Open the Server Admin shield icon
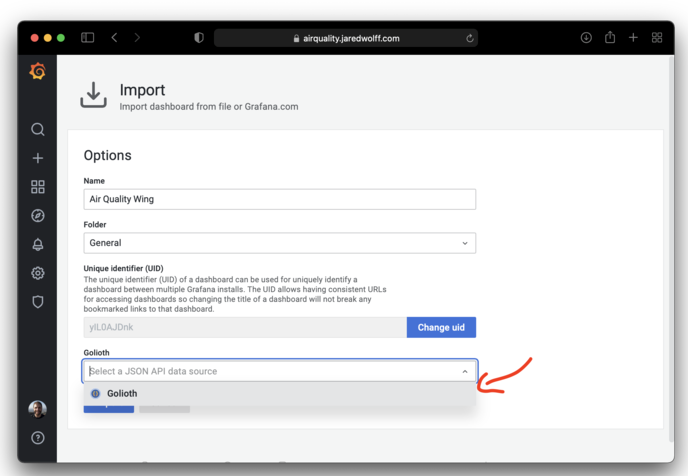688x476 pixels. 38,301
